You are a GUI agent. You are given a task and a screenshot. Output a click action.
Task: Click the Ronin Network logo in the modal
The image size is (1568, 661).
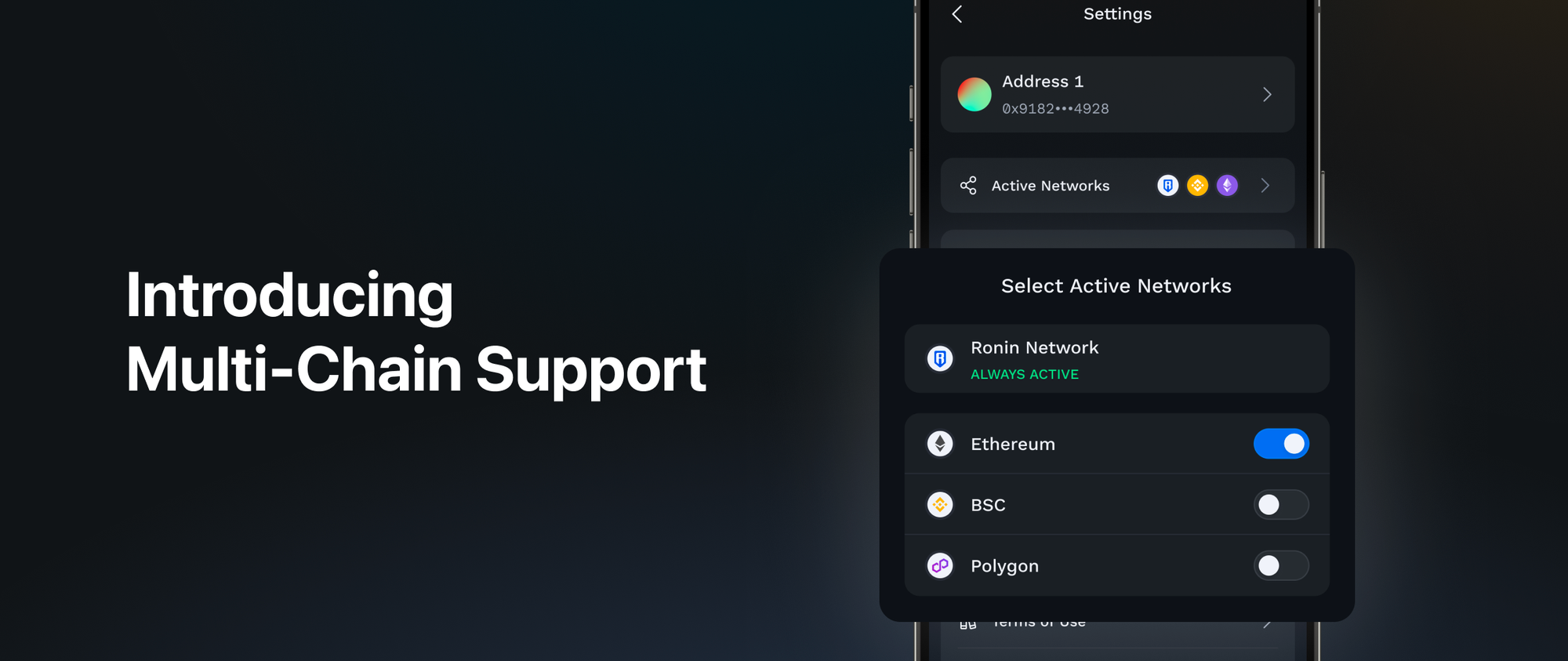coord(940,359)
